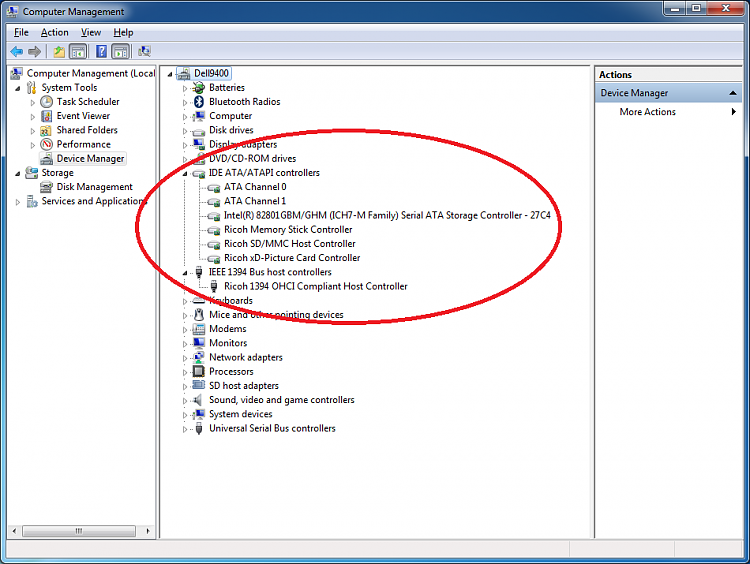The width and height of the screenshot is (750, 564).
Task: Click the Monitors category icon
Action: pos(199,343)
